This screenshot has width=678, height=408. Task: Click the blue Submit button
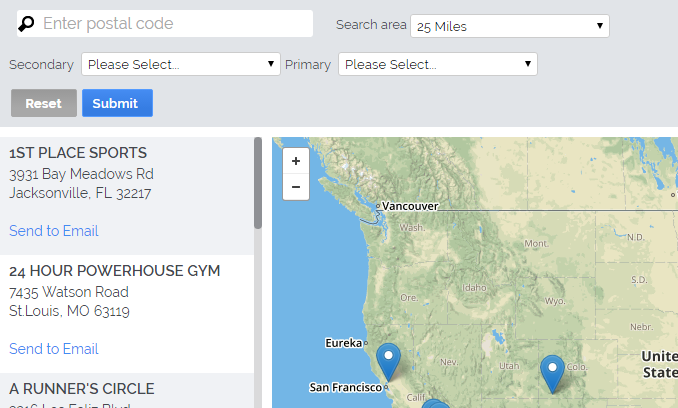pyautogui.click(x=117, y=103)
